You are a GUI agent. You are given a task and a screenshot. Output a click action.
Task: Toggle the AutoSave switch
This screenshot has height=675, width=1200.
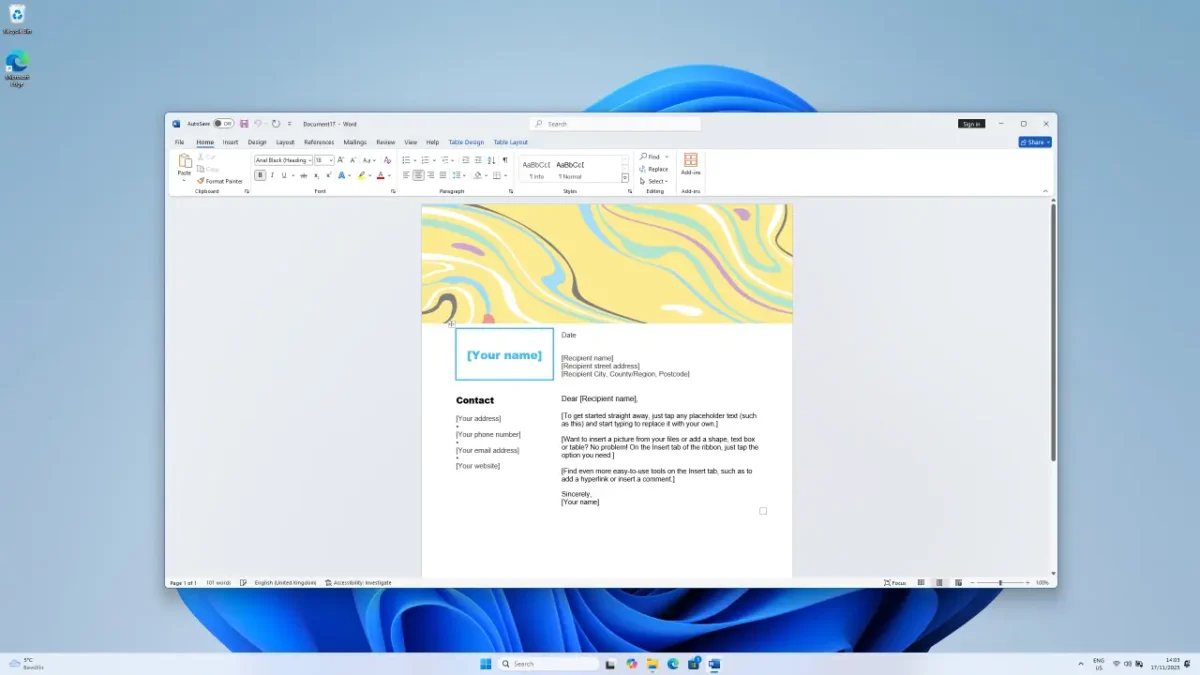click(223, 124)
